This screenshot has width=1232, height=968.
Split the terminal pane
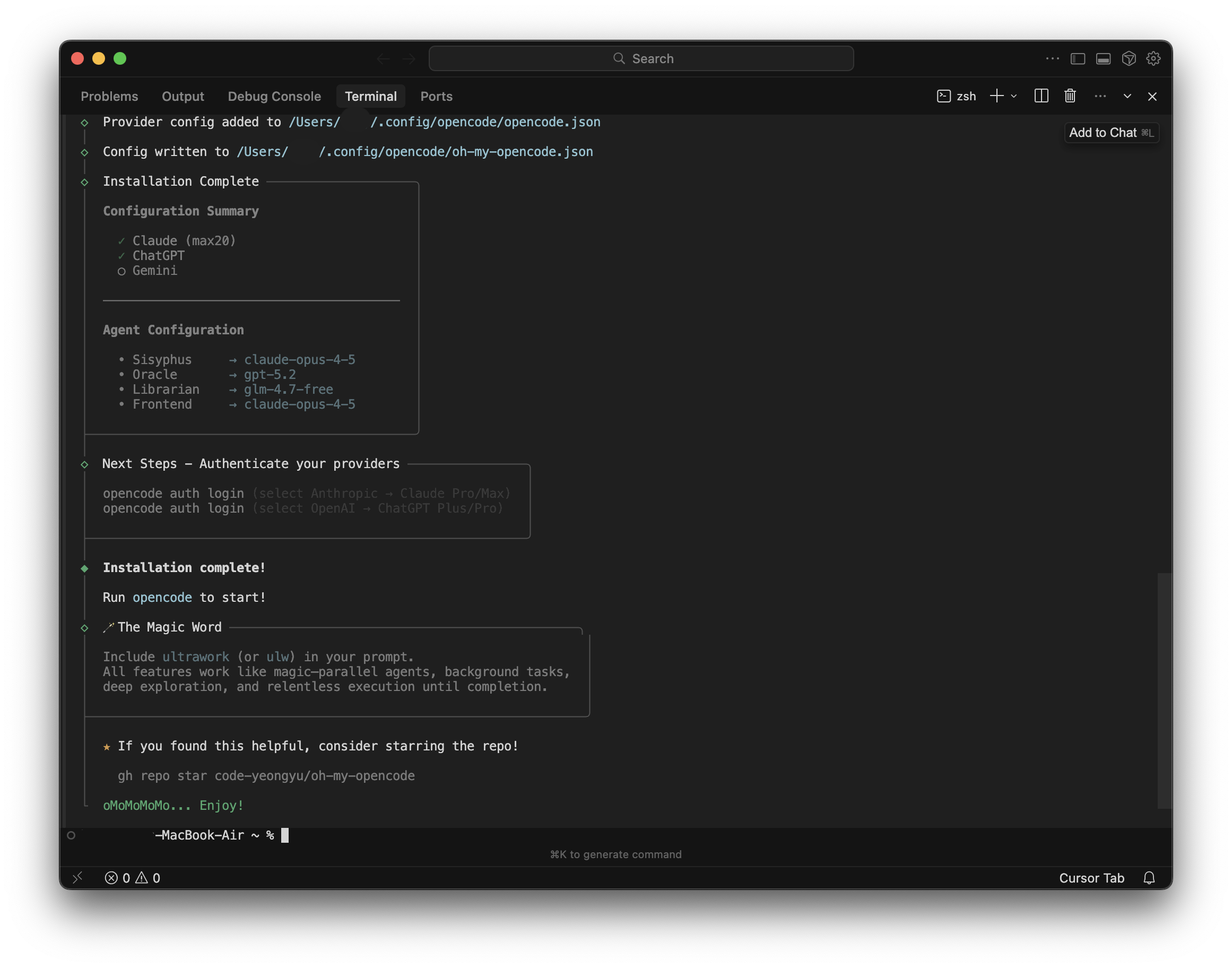click(1041, 96)
